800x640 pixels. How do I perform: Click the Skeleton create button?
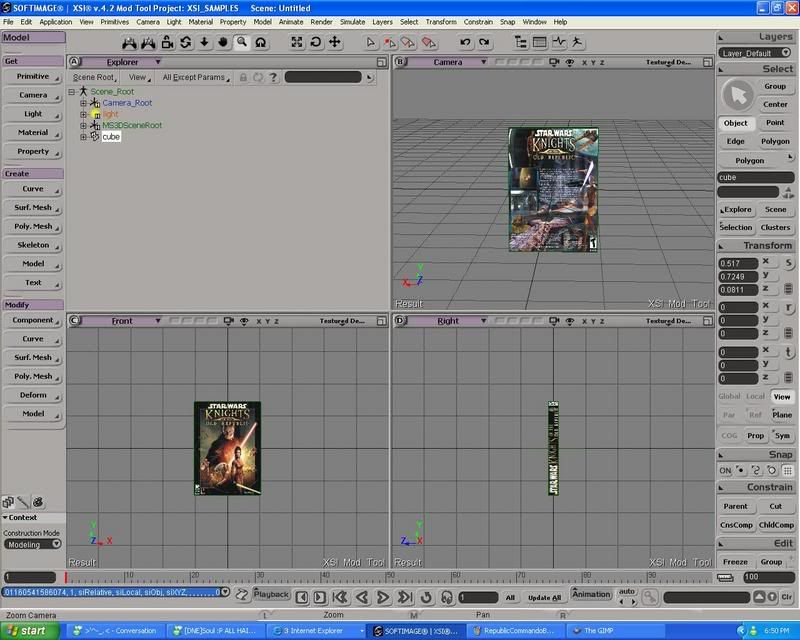coord(33,245)
